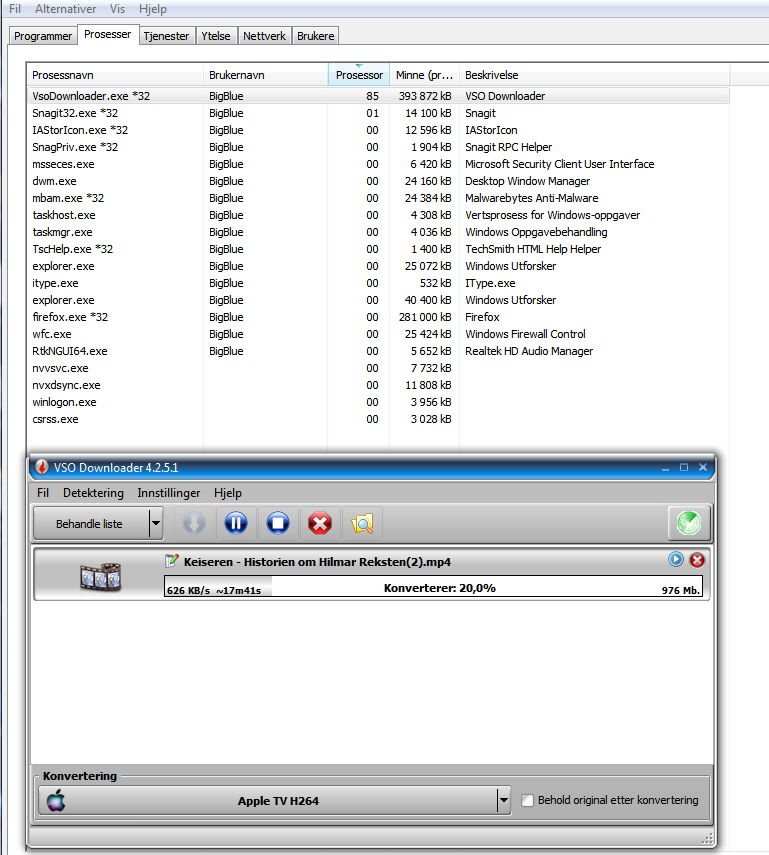The image size is (769, 855).
Task: Click the film reel thumbnail
Action: [100, 577]
